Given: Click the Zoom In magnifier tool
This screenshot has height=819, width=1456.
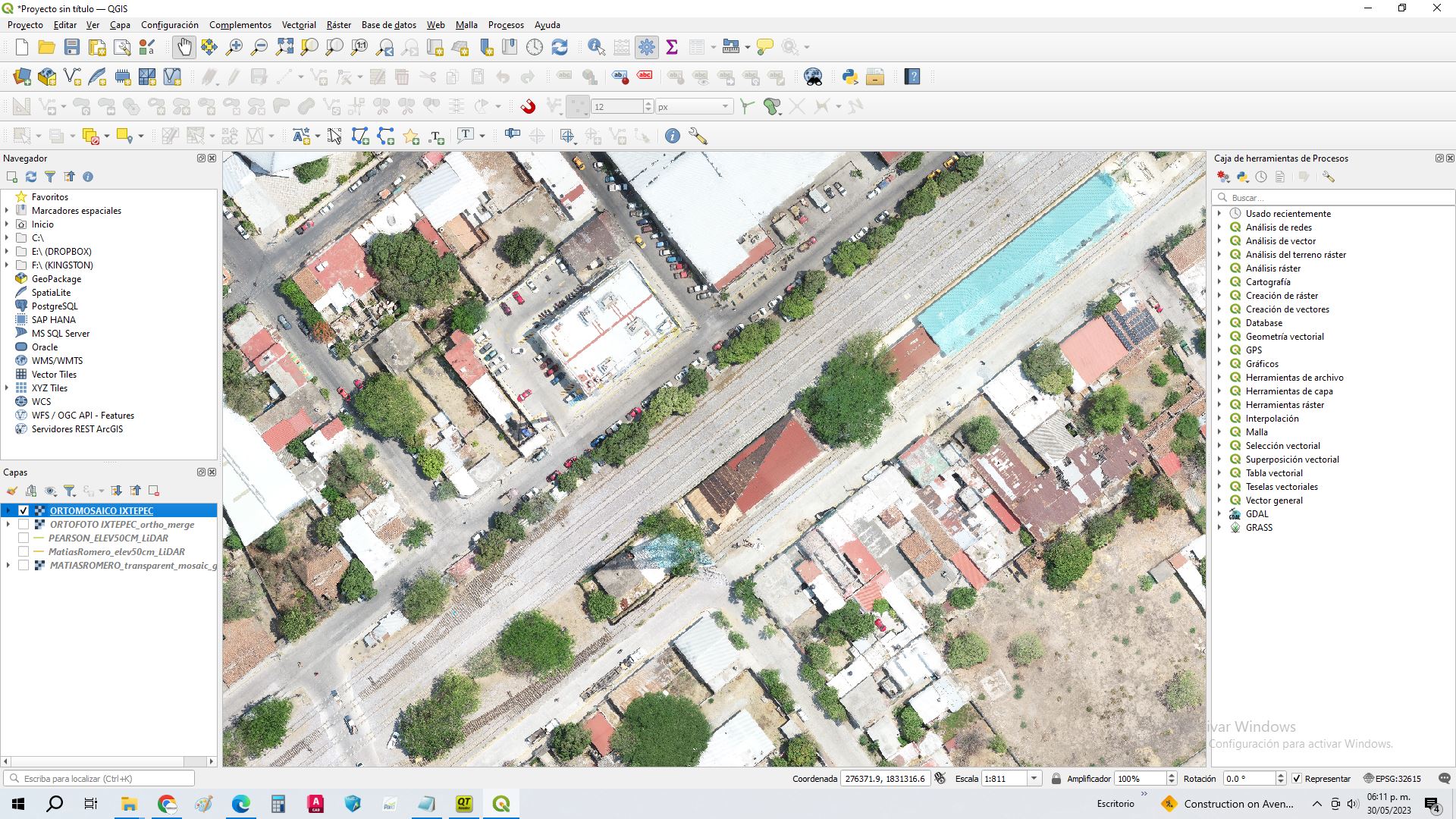Looking at the screenshot, I should click(234, 47).
